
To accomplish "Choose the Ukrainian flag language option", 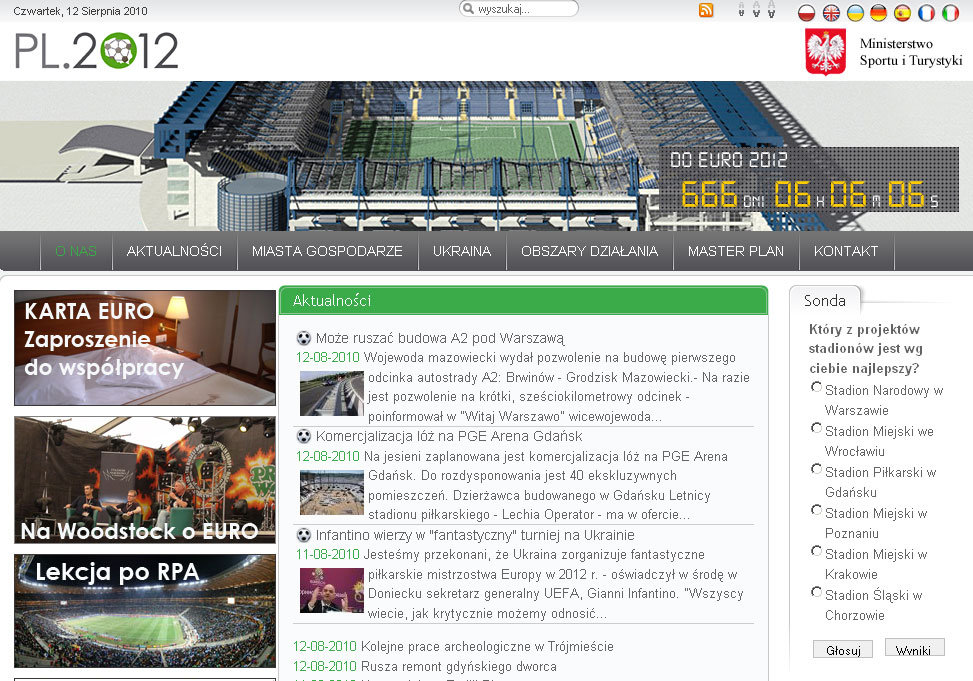I will (x=855, y=13).
